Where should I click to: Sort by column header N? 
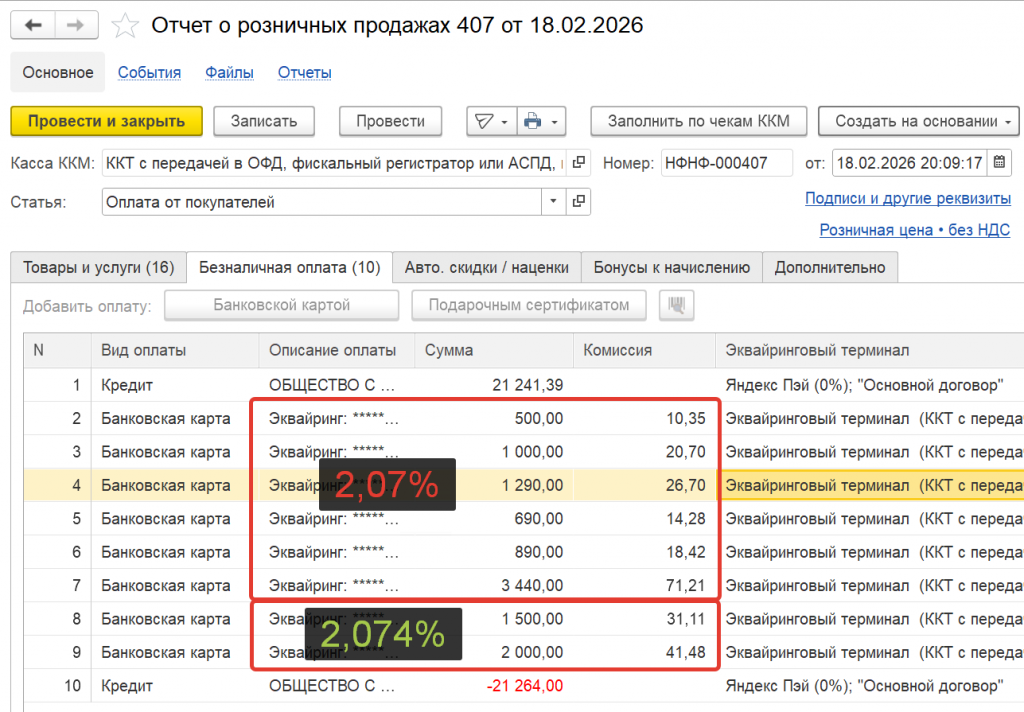point(57,350)
